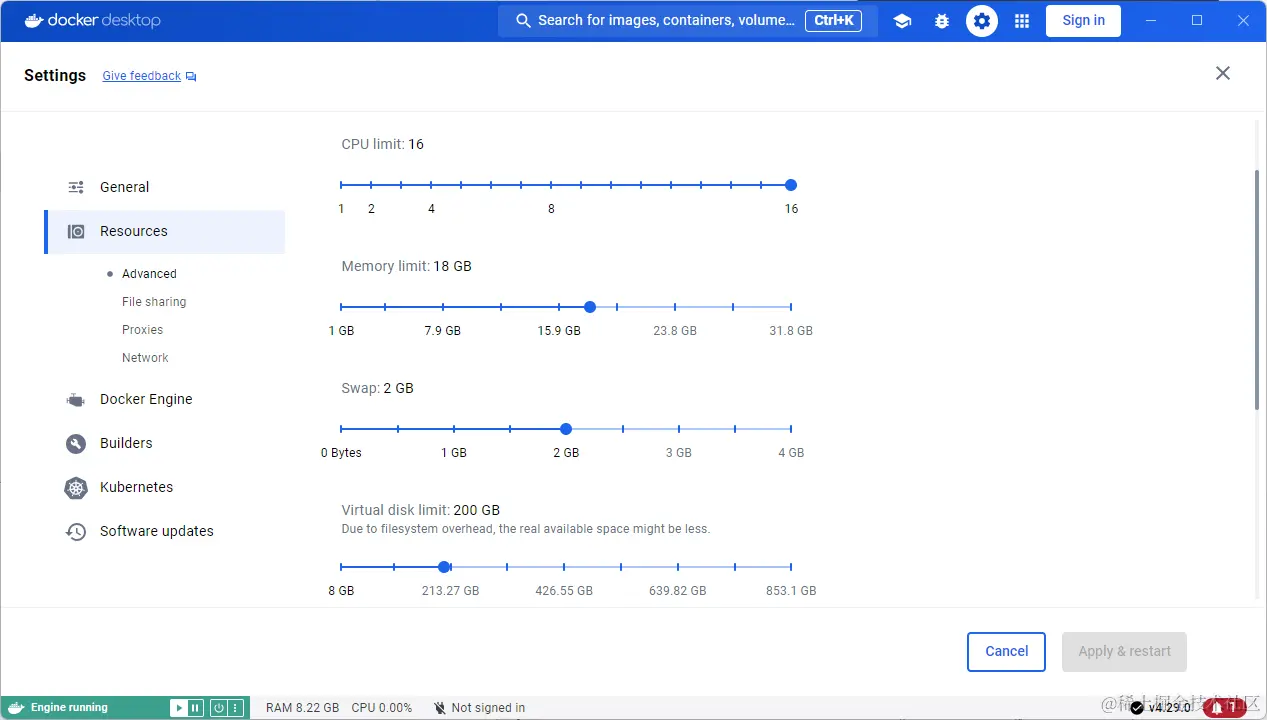The width and height of the screenshot is (1267, 720).
Task: Click the RAM 8.22 GB indicator
Action: [302, 708]
